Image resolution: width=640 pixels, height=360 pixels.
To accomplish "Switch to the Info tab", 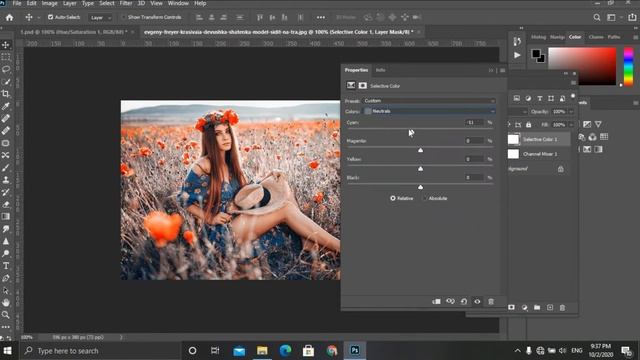I will pos(380,70).
